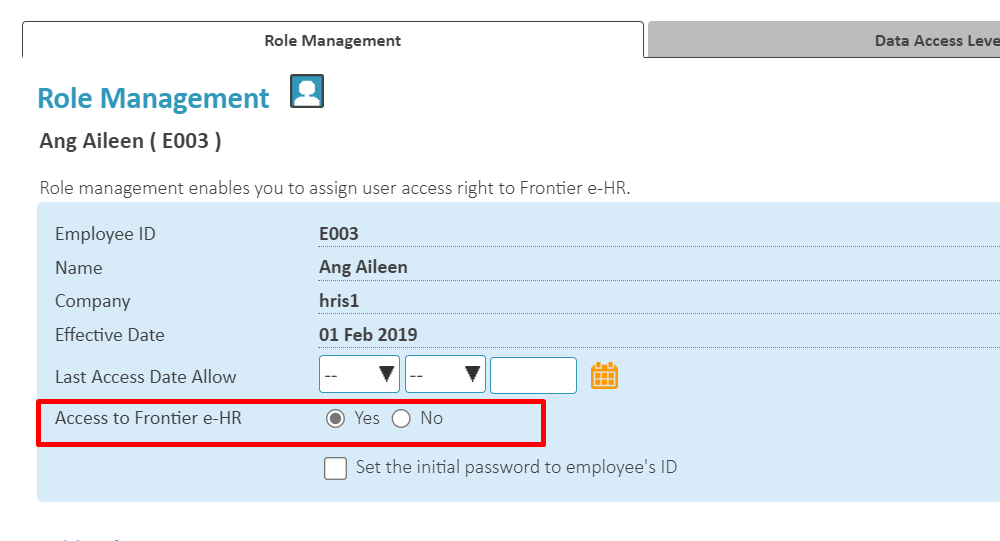Click the Last Access Date Allow label
Viewport: 1000px width, 541px height.
click(145, 377)
